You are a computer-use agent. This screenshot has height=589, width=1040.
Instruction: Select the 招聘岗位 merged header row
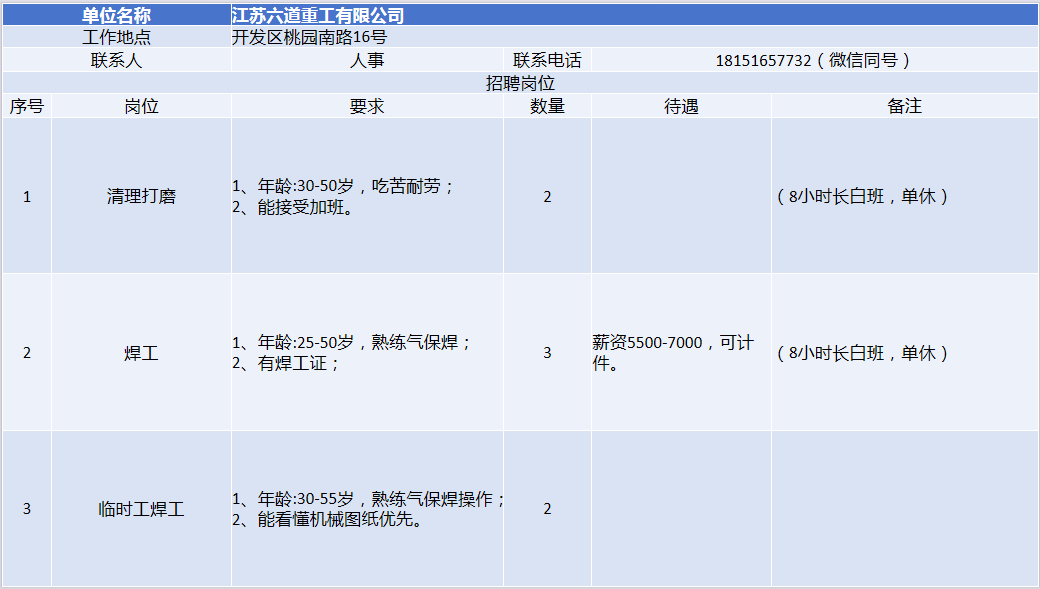(520, 83)
